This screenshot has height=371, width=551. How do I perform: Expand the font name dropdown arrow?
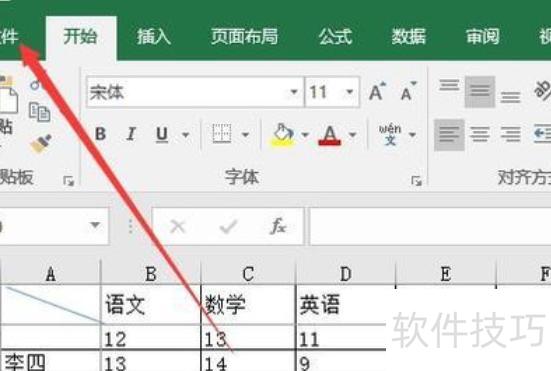coord(294,92)
